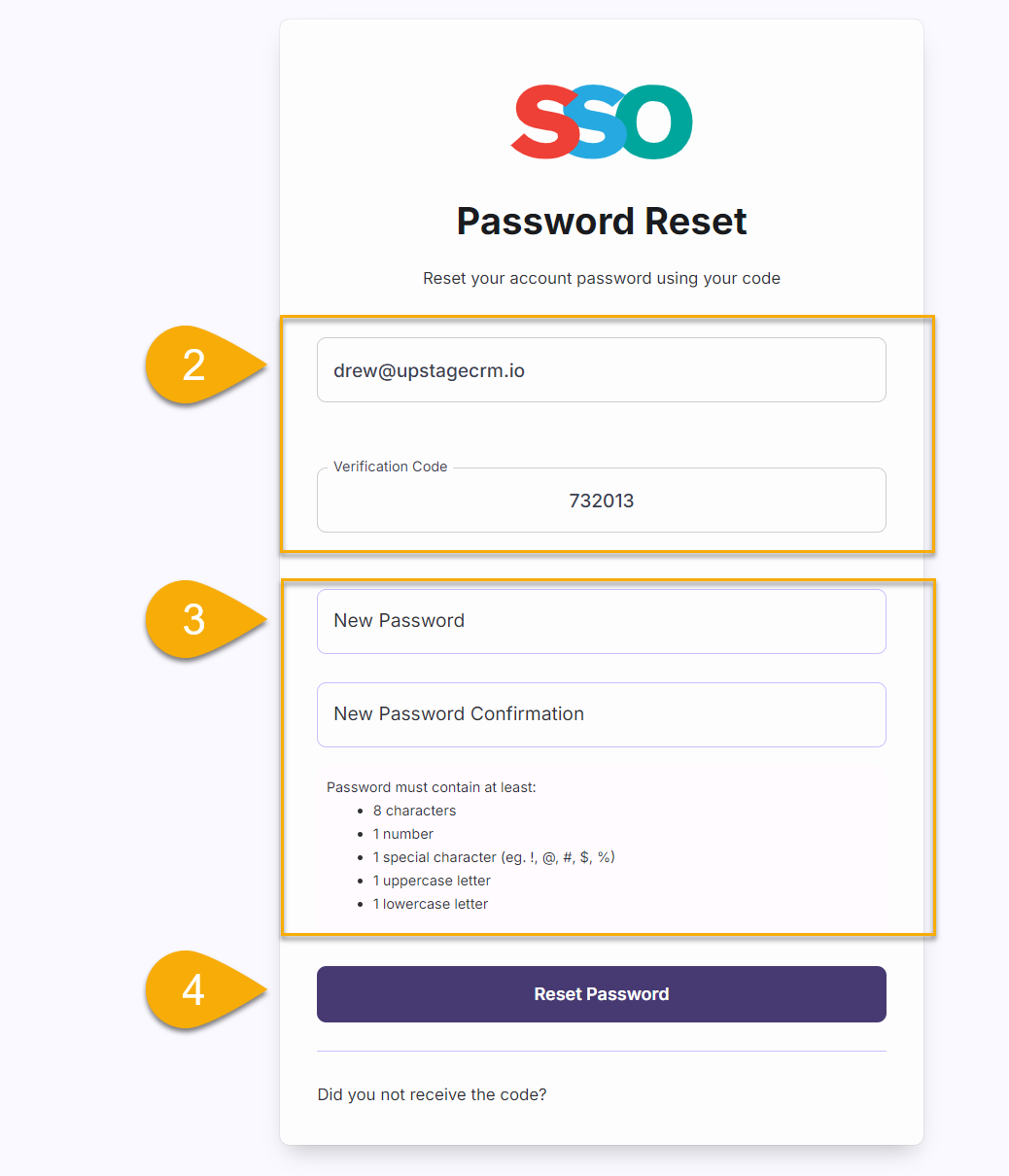Click the '1 number' requirement bullet
The width and height of the screenshot is (1009, 1176).
coord(403,834)
